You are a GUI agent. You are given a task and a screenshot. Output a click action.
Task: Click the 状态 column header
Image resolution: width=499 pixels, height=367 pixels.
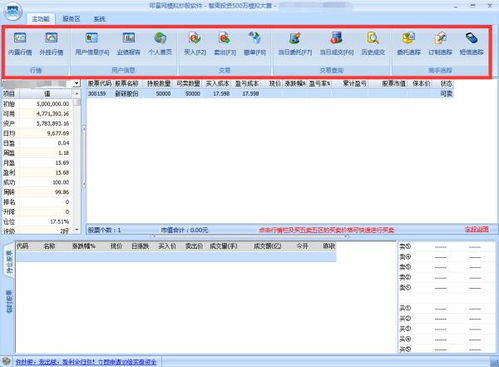click(x=446, y=84)
